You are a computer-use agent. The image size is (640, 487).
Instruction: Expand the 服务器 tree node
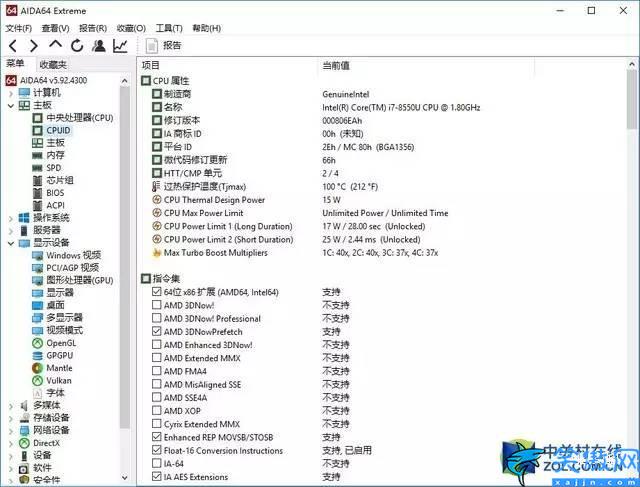11,231
